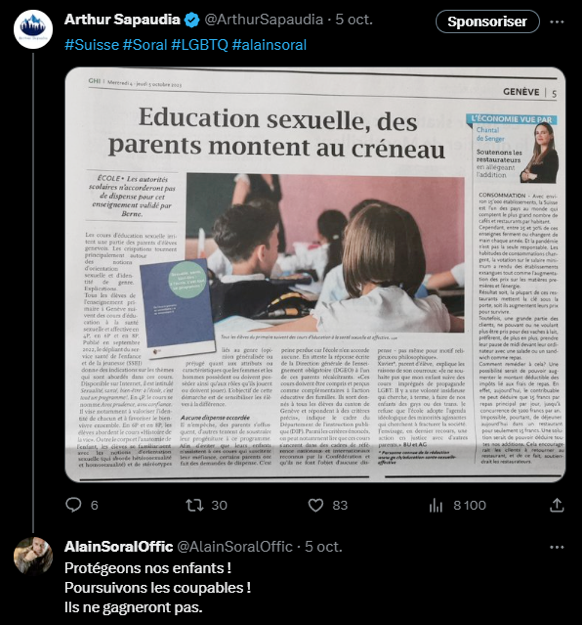Enlarge the newspaper article photo
Screen dimensions: 582x625
(315, 275)
